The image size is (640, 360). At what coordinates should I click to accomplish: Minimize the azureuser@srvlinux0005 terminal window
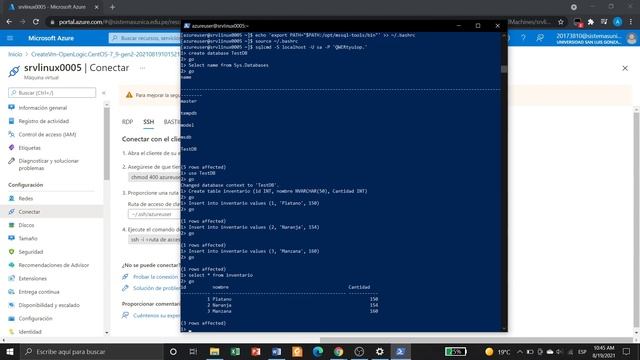[x=459, y=26]
